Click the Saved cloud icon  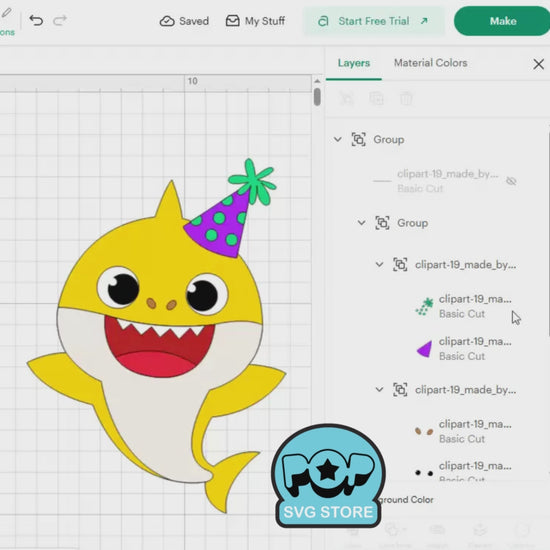(167, 21)
